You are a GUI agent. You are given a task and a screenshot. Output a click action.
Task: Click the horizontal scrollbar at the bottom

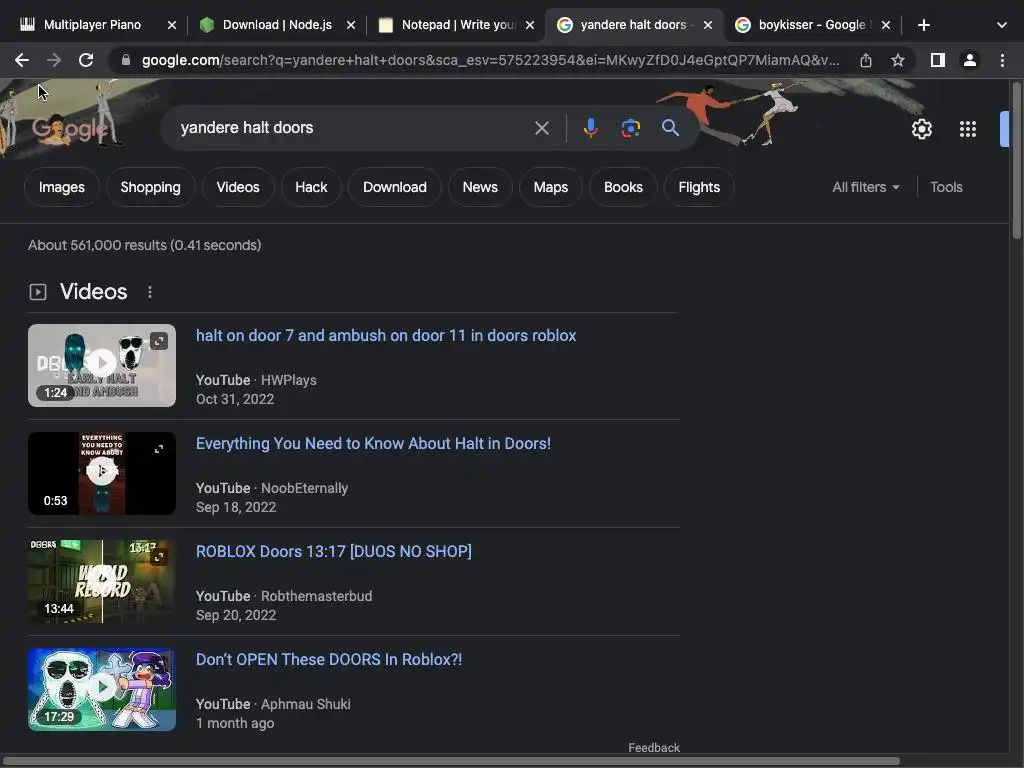pos(451,761)
